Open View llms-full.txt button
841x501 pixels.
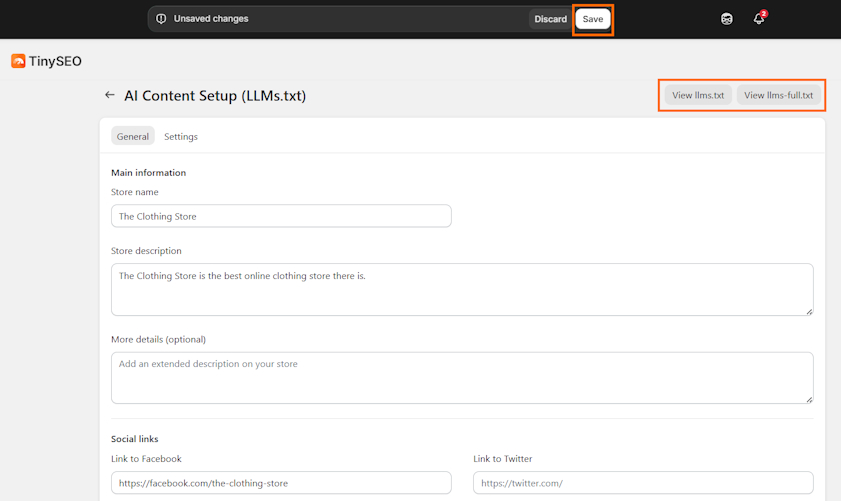tap(778, 95)
